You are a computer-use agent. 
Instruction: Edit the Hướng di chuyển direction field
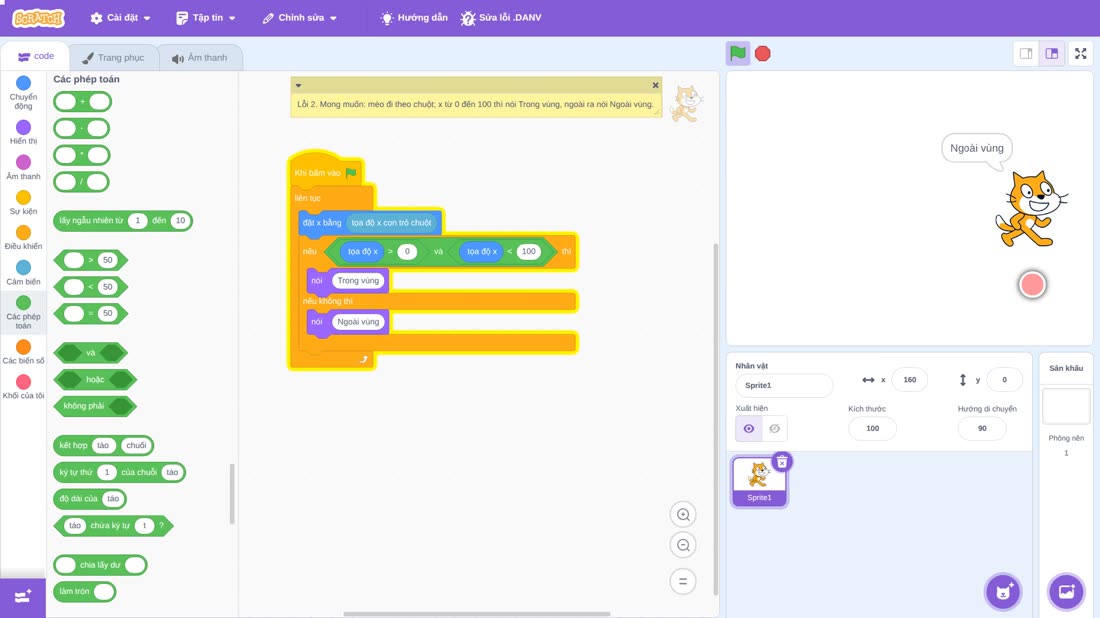point(981,429)
